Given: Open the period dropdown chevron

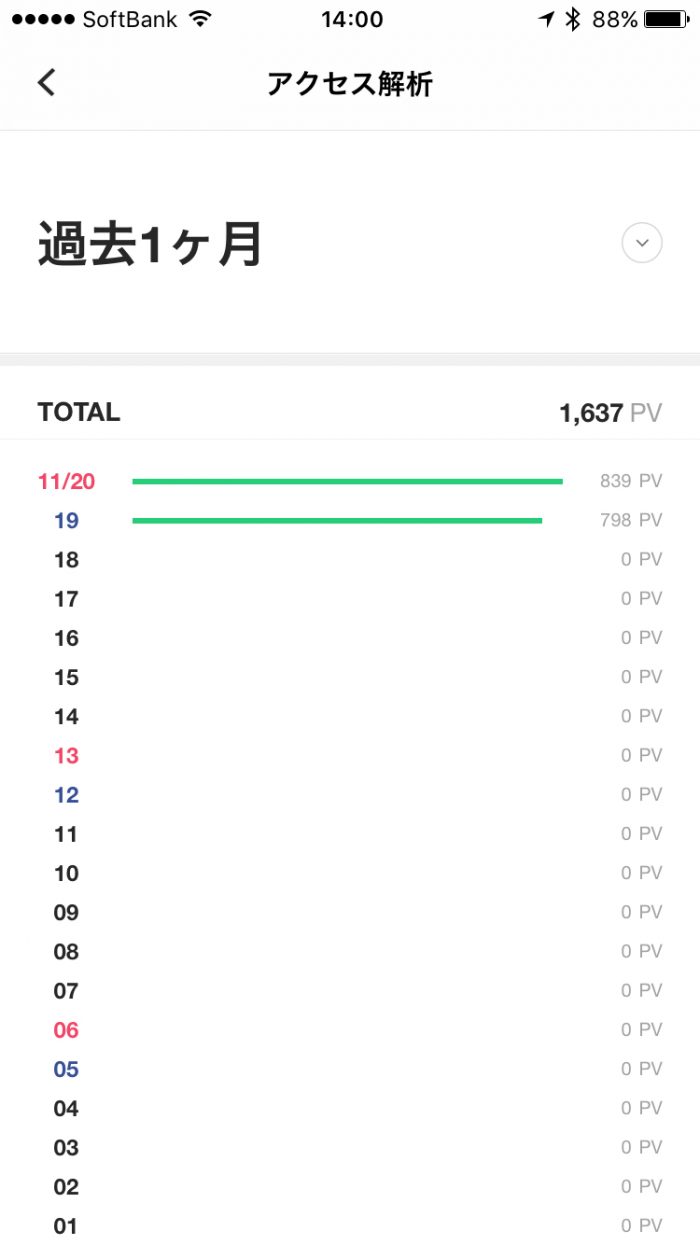Looking at the screenshot, I should tap(642, 243).
